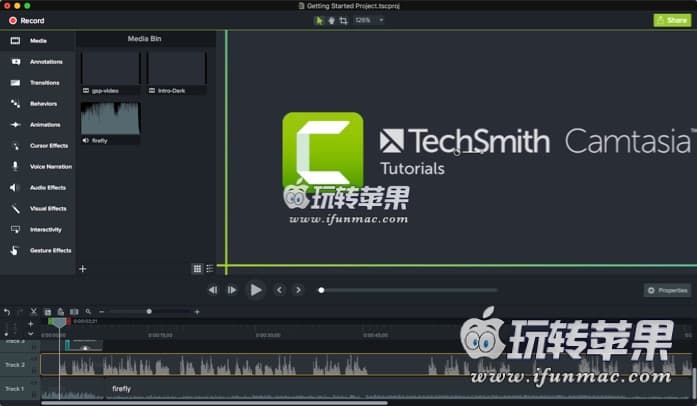Click the Copy icon in timeline toolbar
Screen dimensions: 697x406
48,312
